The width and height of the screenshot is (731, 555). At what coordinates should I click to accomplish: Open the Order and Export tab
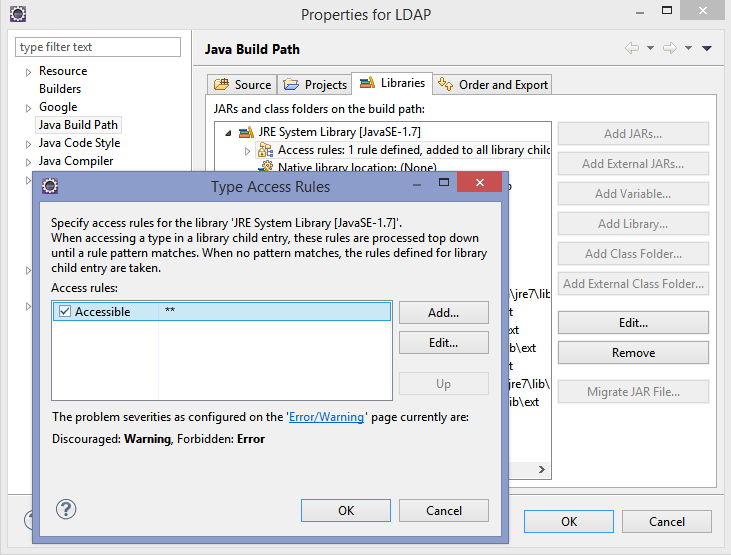click(x=493, y=84)
